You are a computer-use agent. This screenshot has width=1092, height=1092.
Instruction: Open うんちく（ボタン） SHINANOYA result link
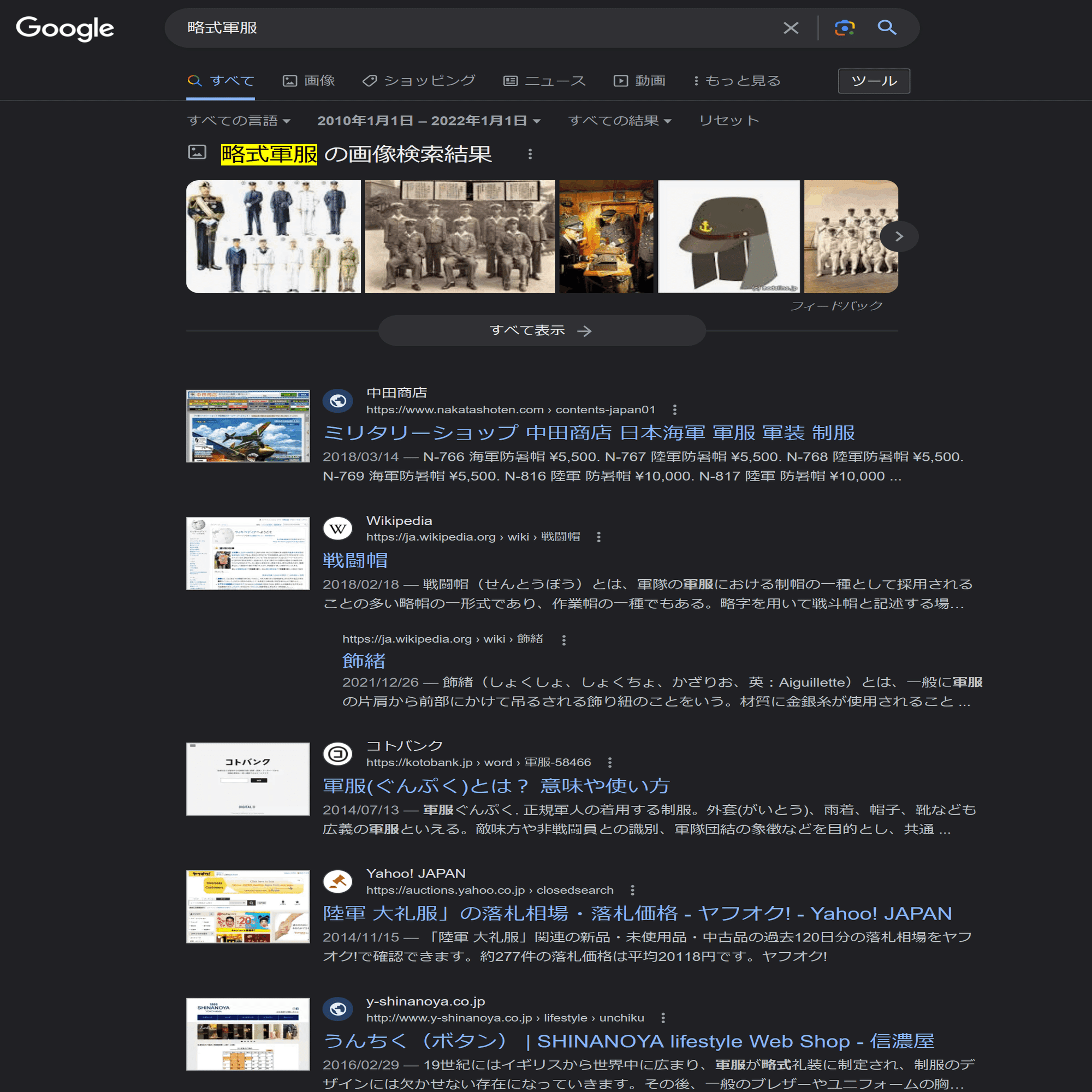628,1041
